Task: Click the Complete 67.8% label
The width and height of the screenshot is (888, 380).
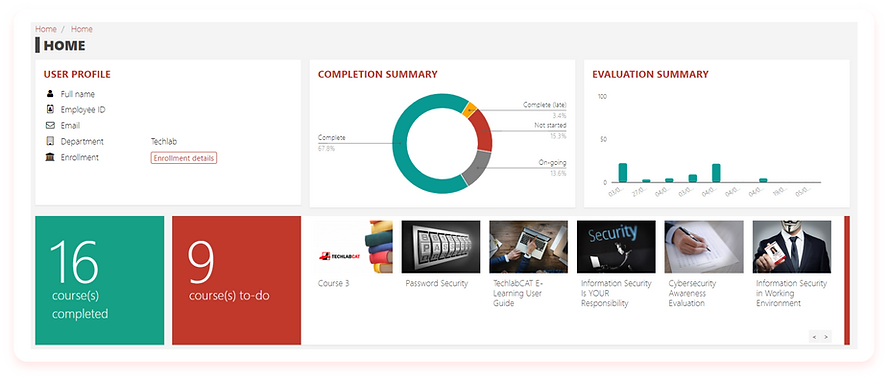Action: click(332, 143)
